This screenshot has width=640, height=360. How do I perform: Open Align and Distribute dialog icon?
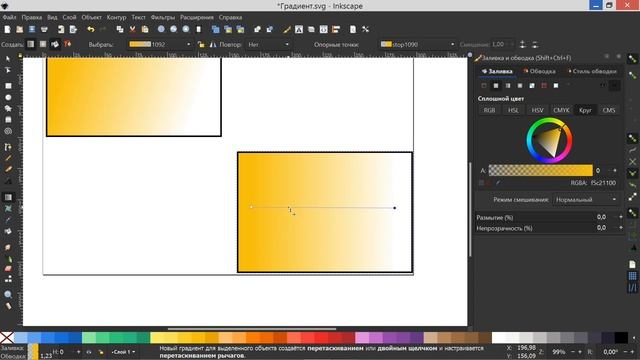[x=336, y=29]
